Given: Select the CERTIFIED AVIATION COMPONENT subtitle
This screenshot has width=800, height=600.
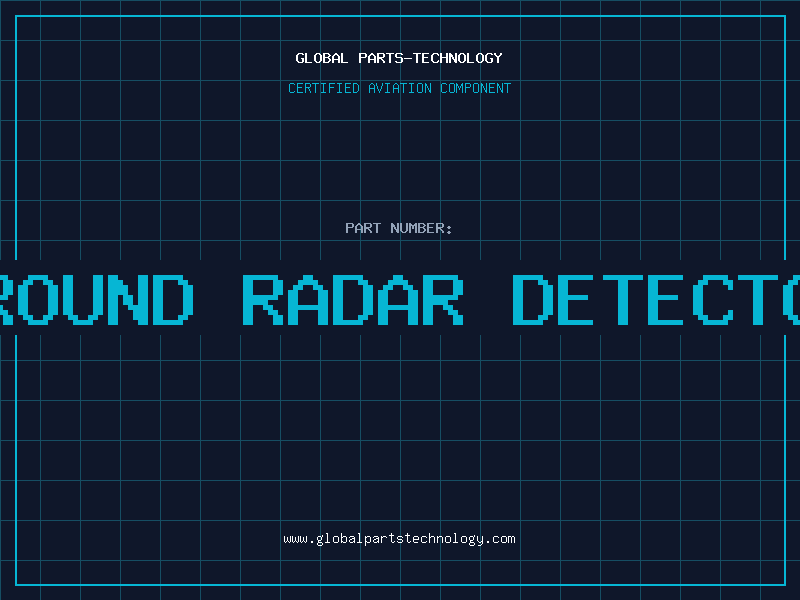Looking at the screenshot, I should pyautogui.click(x=399, y=88).
